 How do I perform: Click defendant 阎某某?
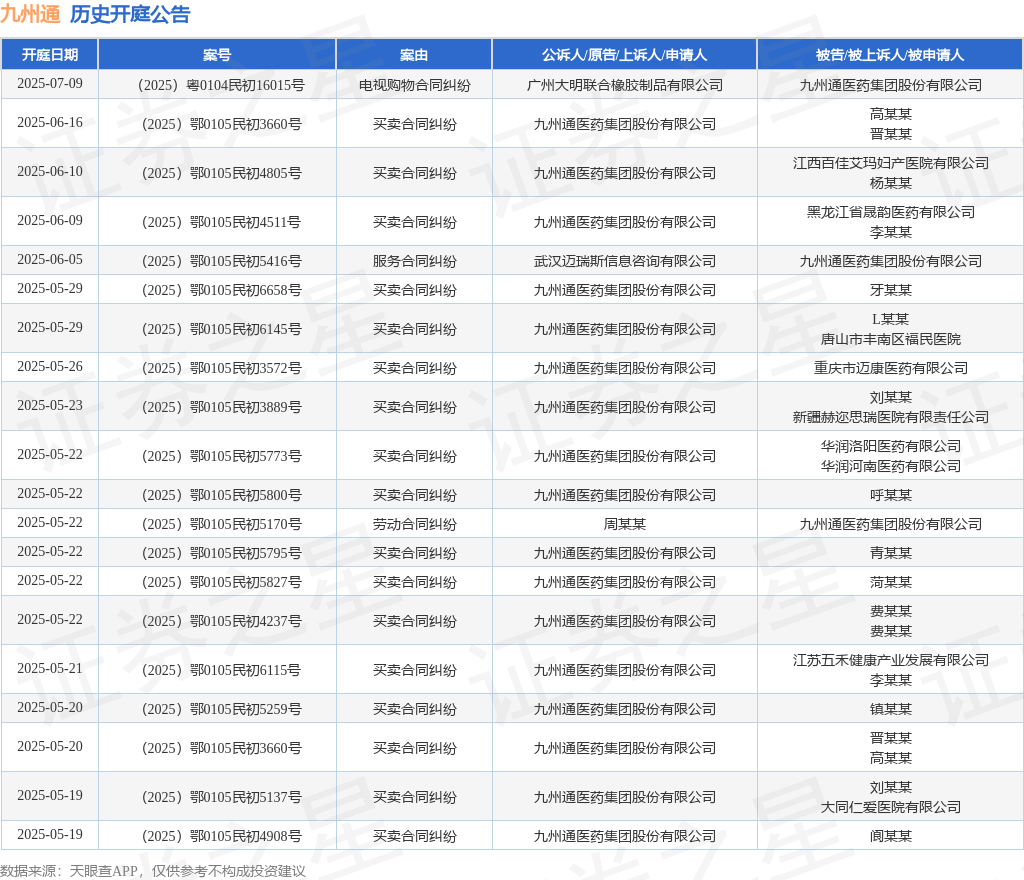pyautogui.click(x=891, y=836)
